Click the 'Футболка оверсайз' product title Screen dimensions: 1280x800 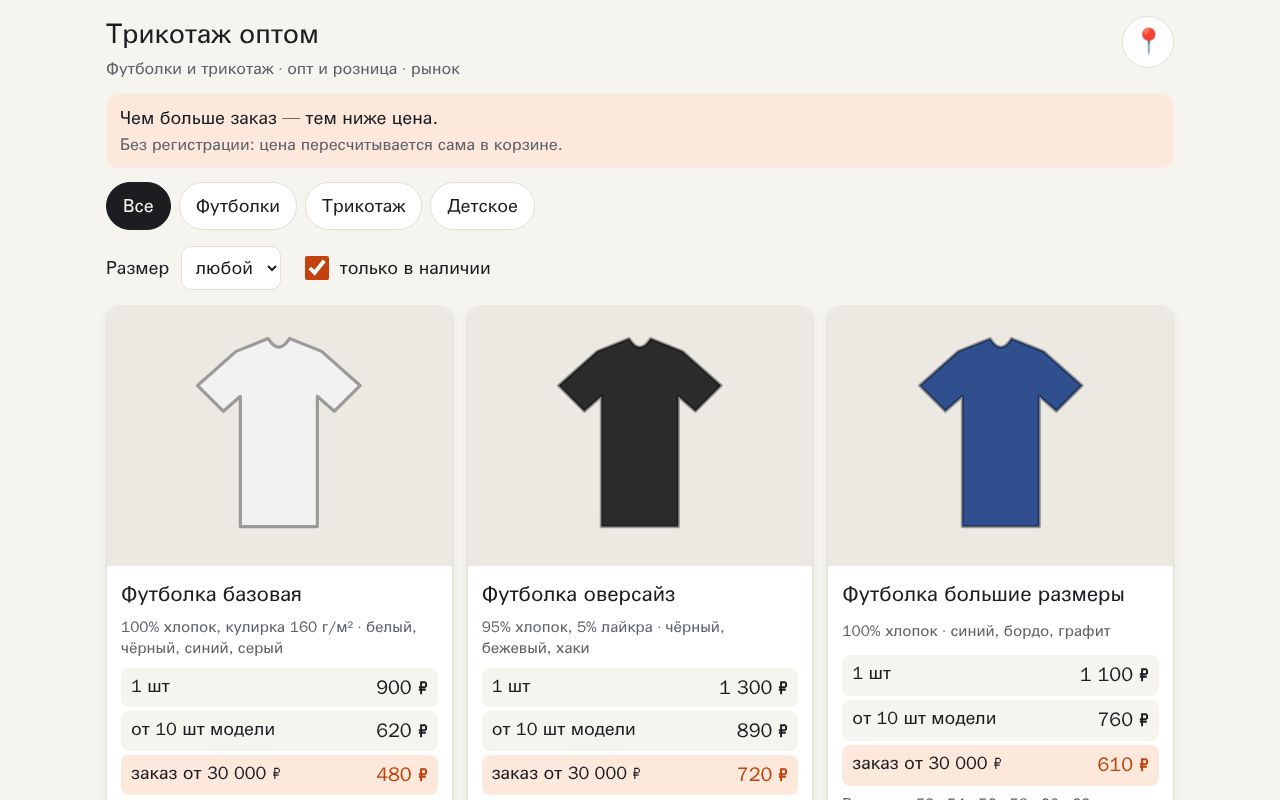point(578,594)
